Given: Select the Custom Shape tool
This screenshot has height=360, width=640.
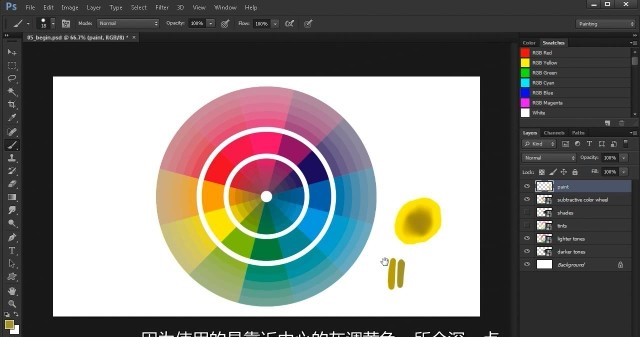Looking at the screenshot, I should (x=12, y=277).
